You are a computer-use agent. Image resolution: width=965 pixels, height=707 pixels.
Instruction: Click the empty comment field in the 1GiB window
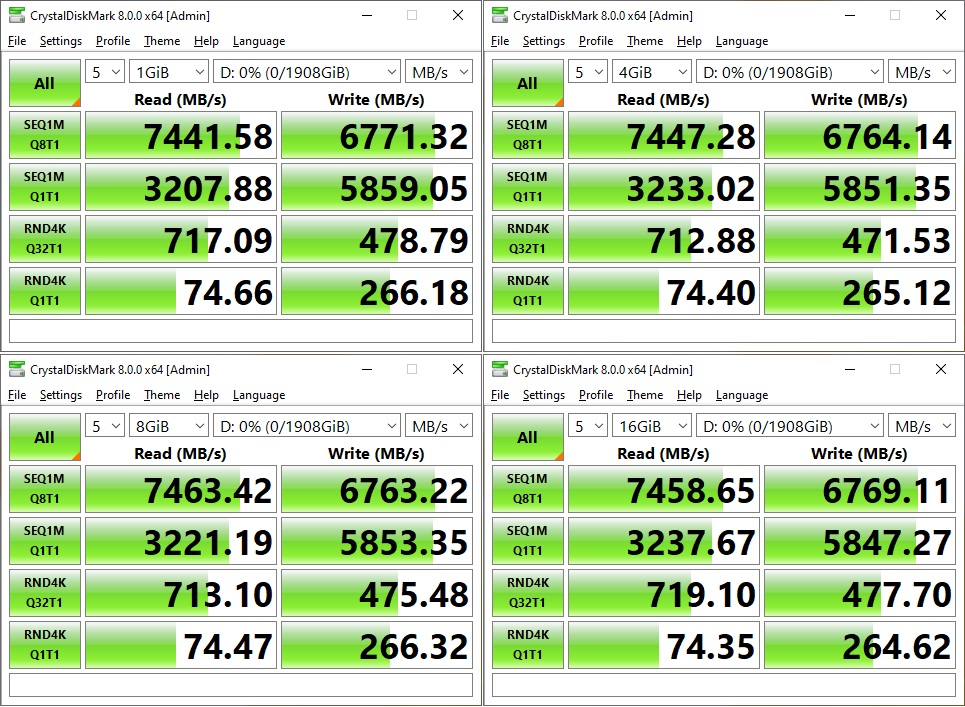pyautogui.click(x=240, y=331)
